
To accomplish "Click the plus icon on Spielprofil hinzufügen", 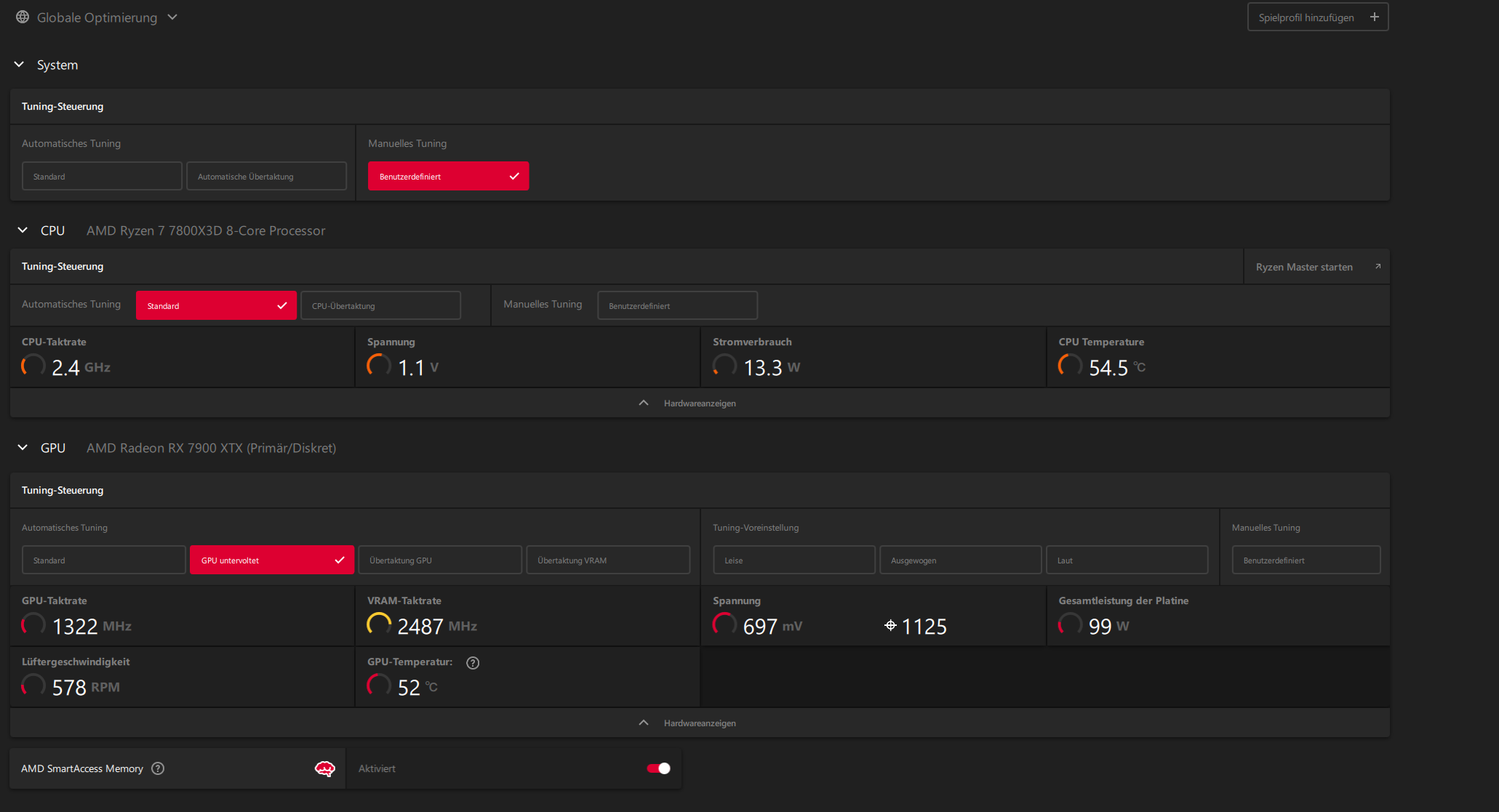I will pyautogui.click(x=1374, y=17).
